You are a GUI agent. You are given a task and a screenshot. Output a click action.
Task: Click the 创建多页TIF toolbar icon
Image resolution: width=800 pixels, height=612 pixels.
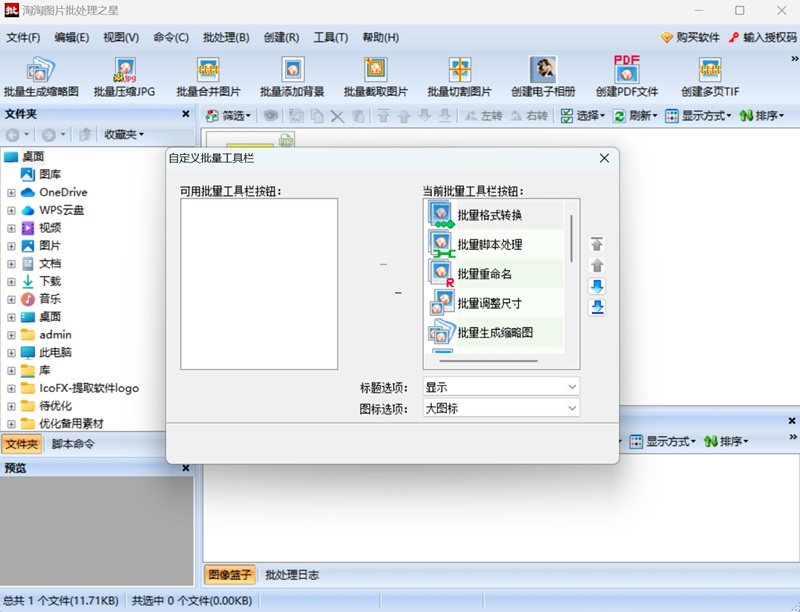[x=710, y=77]
